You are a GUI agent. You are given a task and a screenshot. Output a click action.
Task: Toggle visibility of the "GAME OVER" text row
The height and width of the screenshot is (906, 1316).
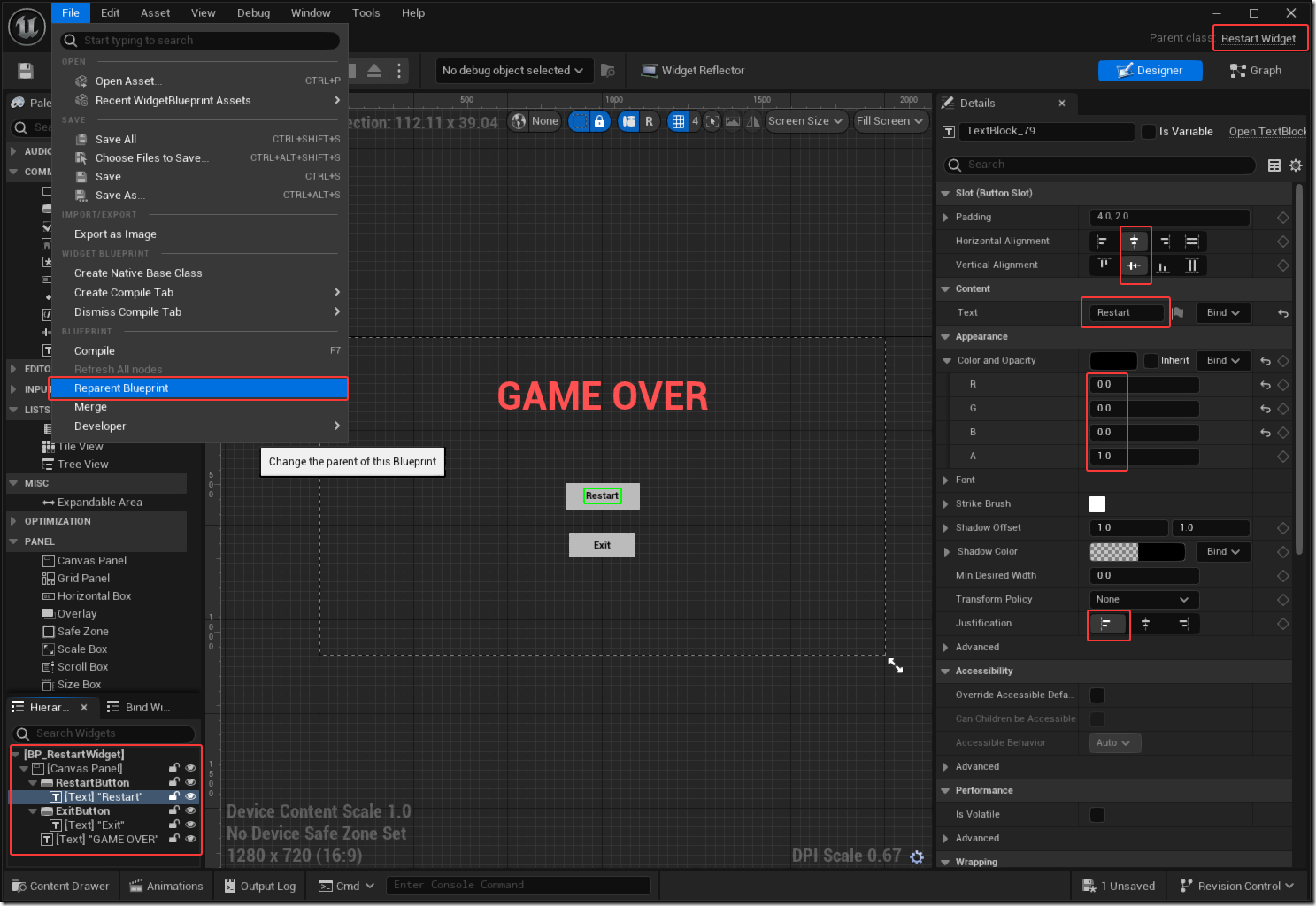point(190,840)
